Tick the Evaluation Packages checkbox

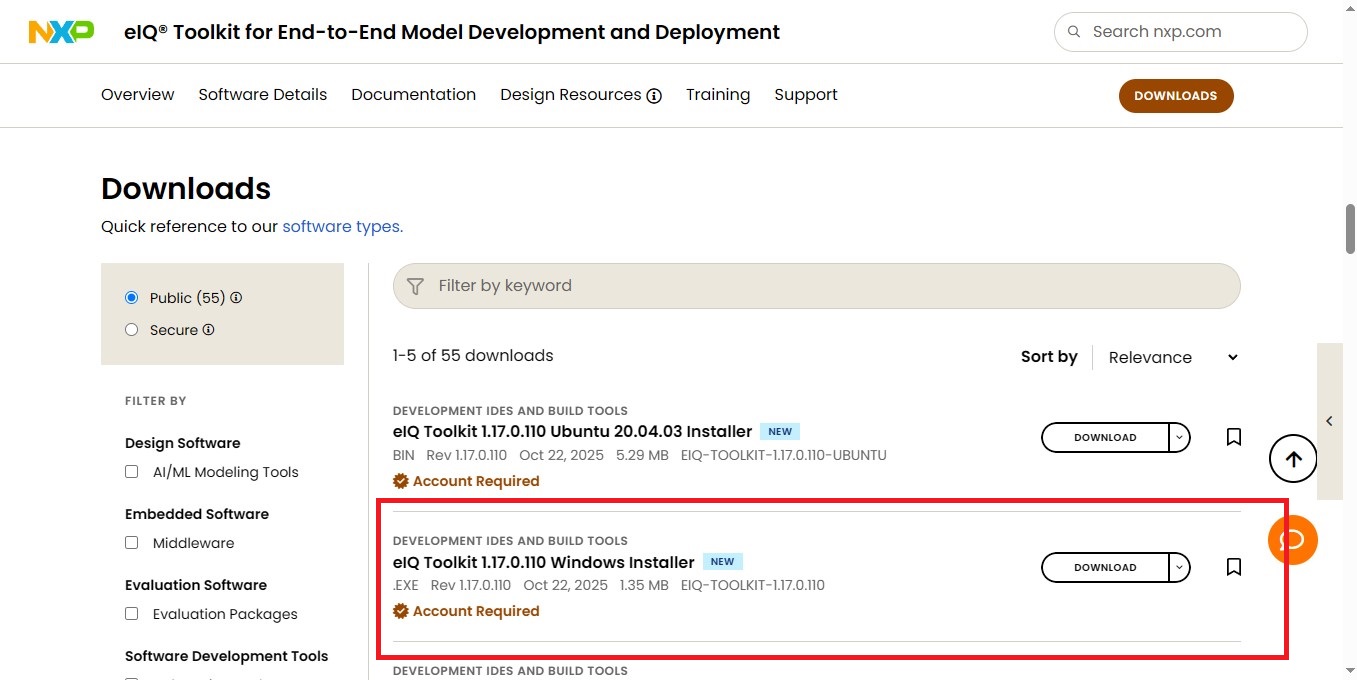[131, 614]
